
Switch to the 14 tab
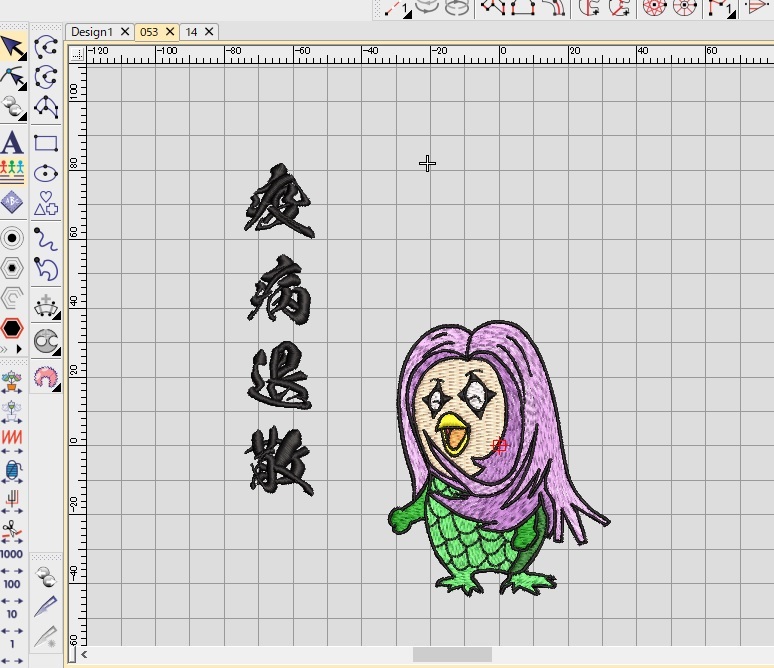point(192,32)
